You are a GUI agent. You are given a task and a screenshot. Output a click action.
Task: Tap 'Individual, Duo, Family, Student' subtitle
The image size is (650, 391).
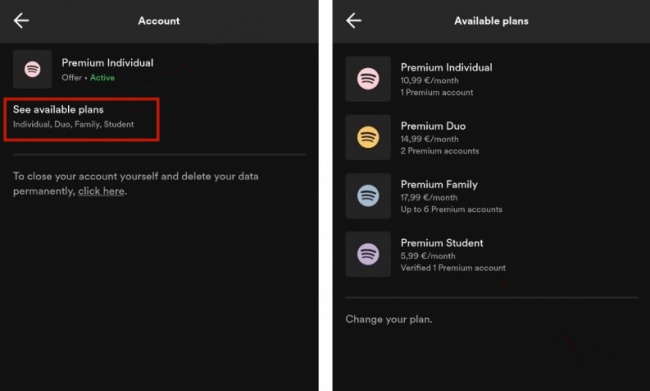click(x=73, y=124)
